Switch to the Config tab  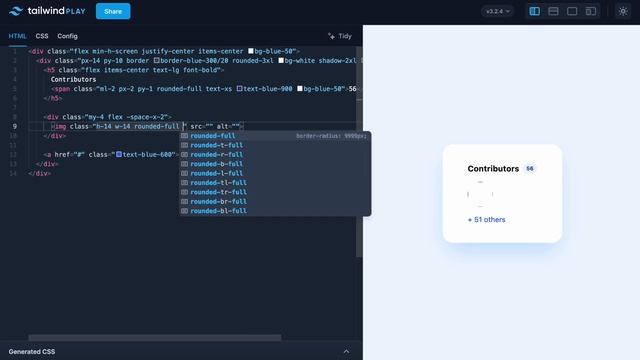[x=67, y=36]
